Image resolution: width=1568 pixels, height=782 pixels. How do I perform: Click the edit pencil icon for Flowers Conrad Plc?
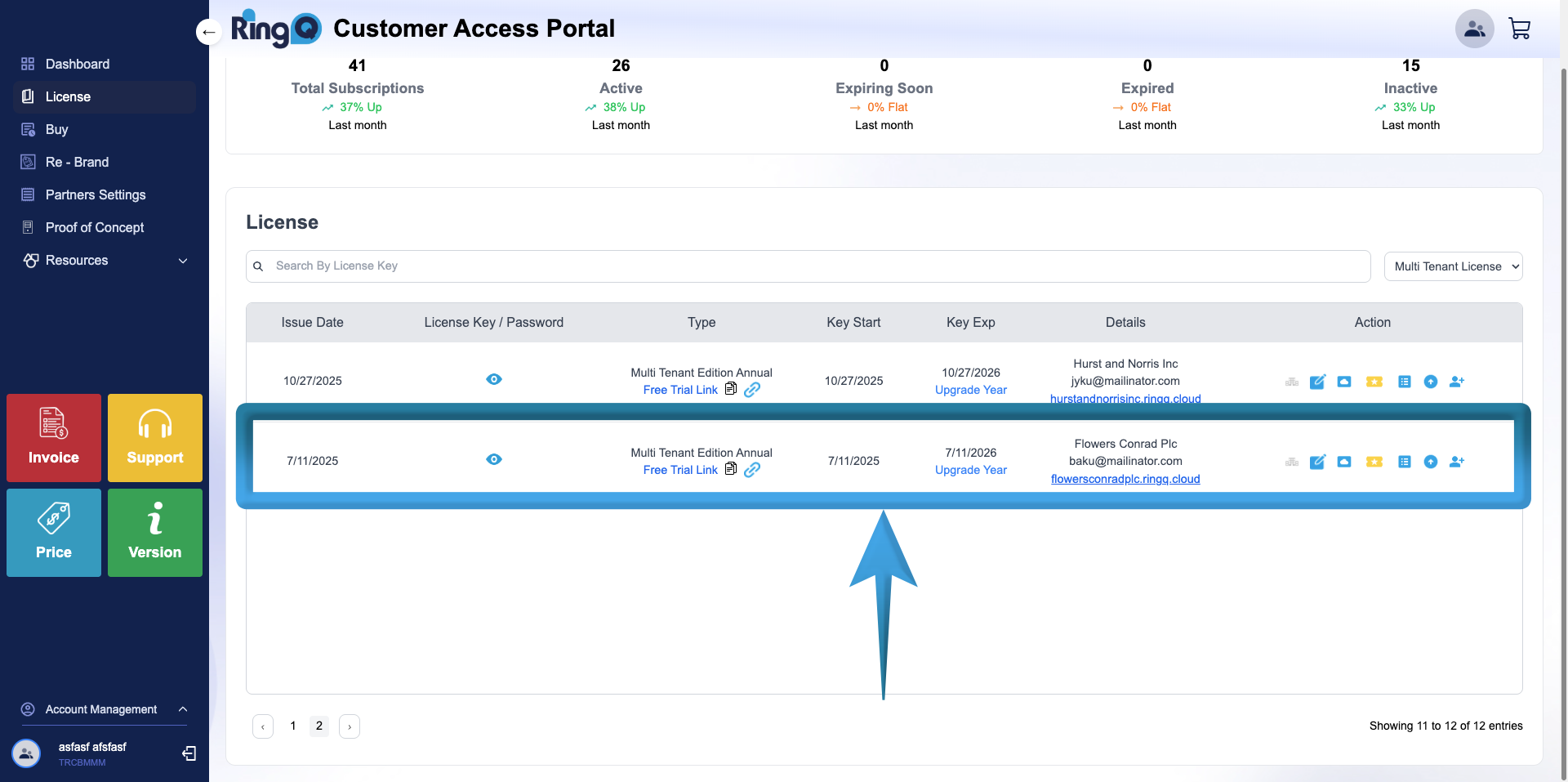[1317, 462]
